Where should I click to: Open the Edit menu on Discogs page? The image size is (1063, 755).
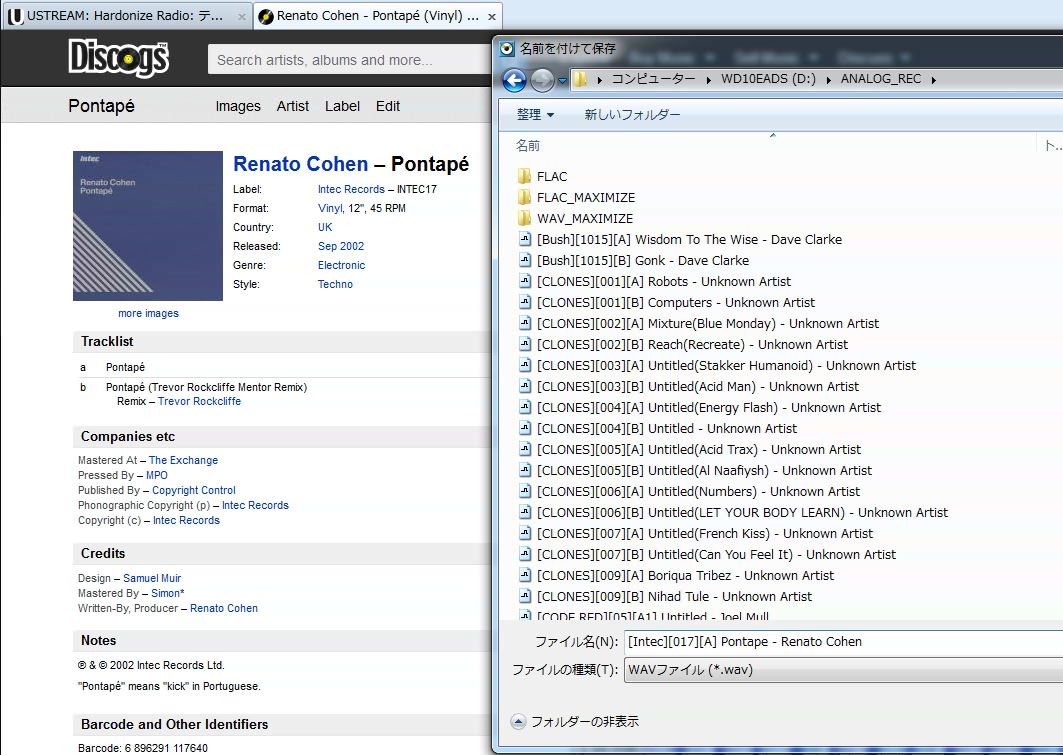click(x=388, y=106)
